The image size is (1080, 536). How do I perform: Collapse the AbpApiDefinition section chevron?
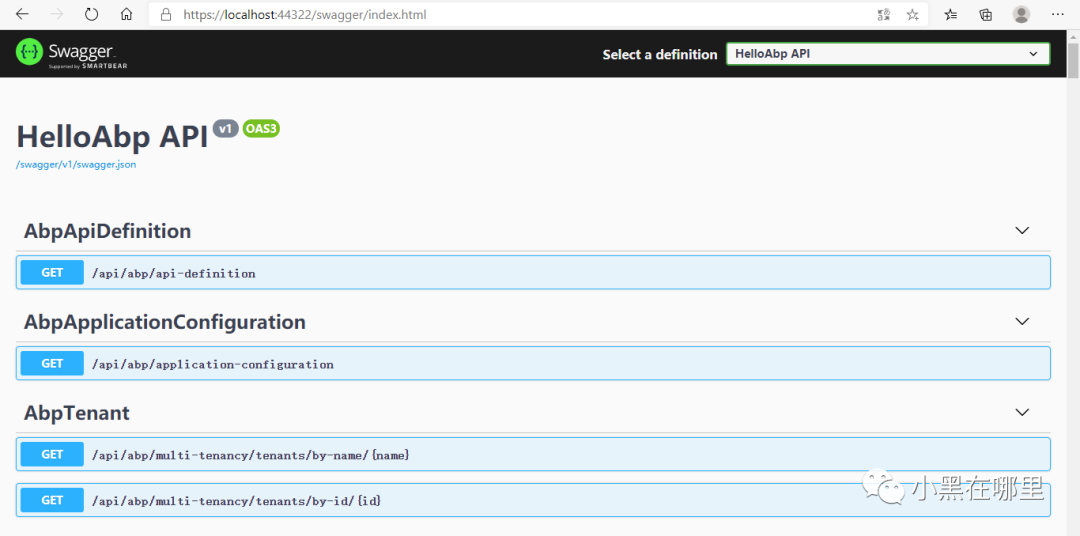pos(1022,230)
